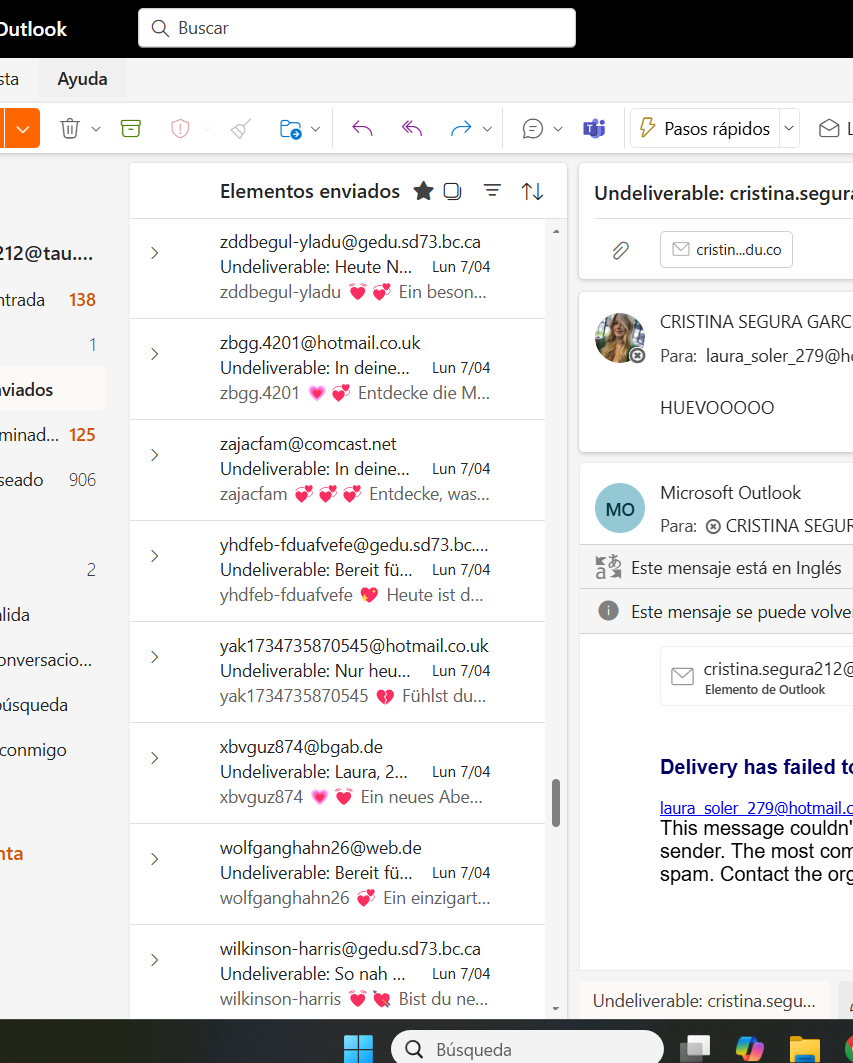Click the Reply arrow icon
Screen dimensions: 853x1063
[362, 128]
